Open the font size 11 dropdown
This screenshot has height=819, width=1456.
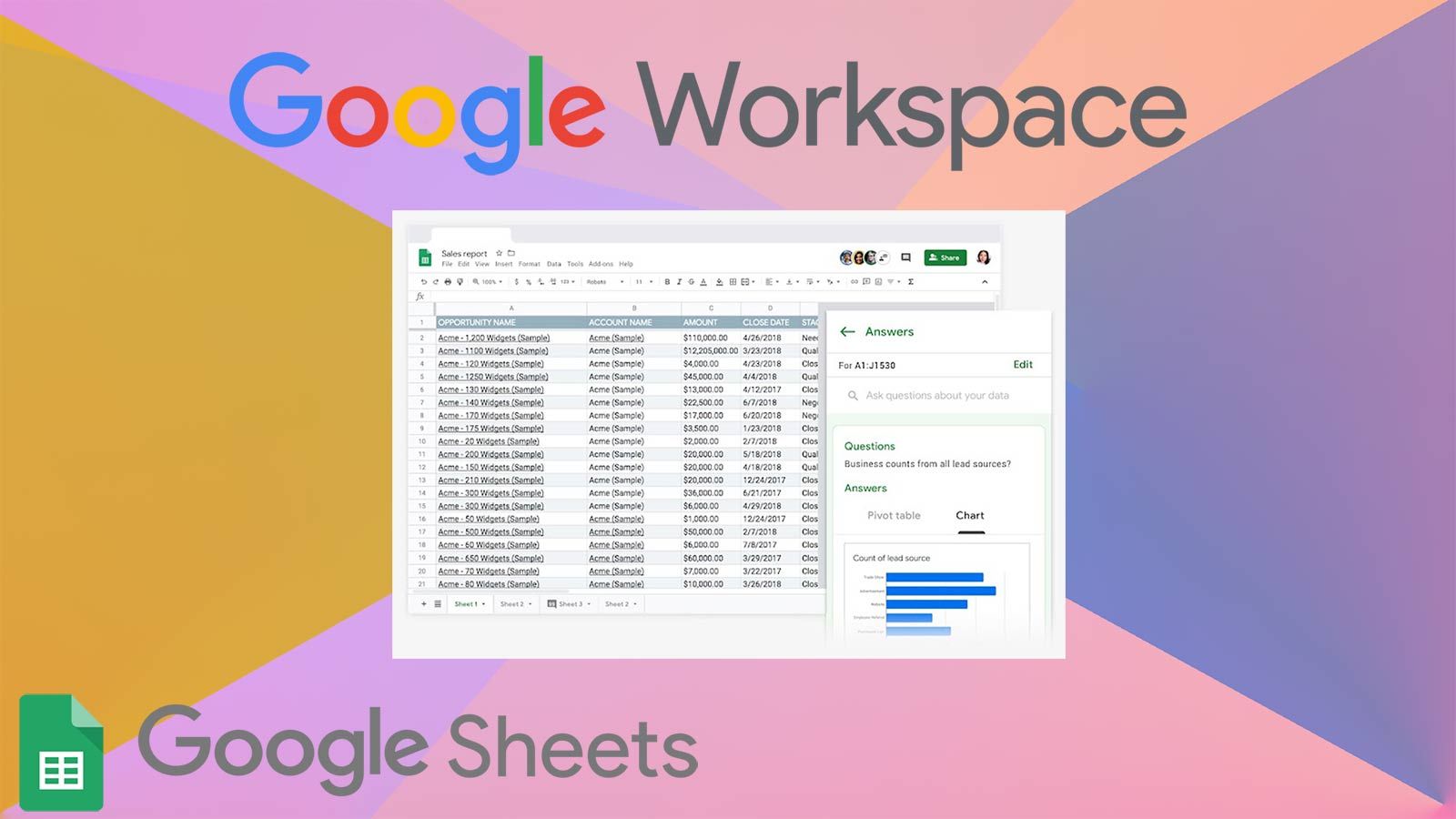click(643, 282)
